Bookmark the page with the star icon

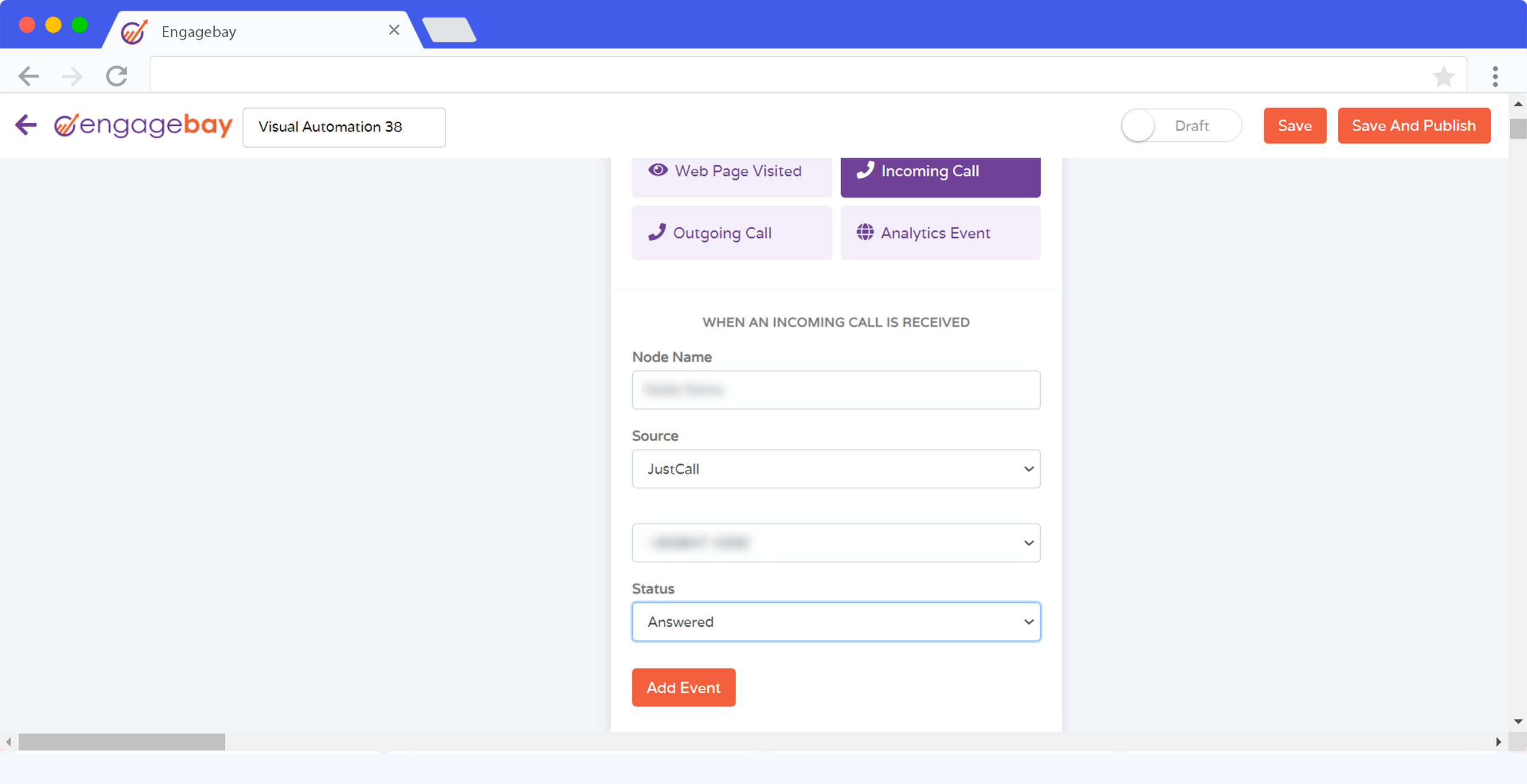click(x=1443, y=76)
